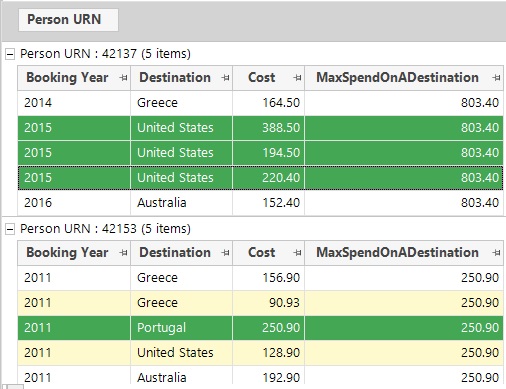Collapse the Person URN 42137 group

coord(10,54)
